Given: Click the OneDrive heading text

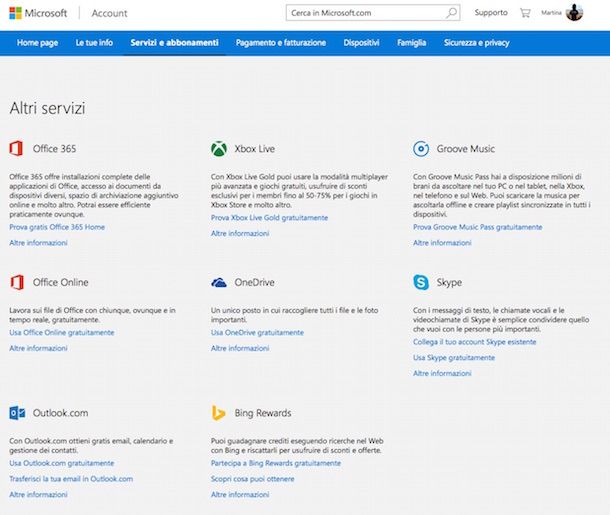Looking at the screenshot, I should click(x=254, y=282).
